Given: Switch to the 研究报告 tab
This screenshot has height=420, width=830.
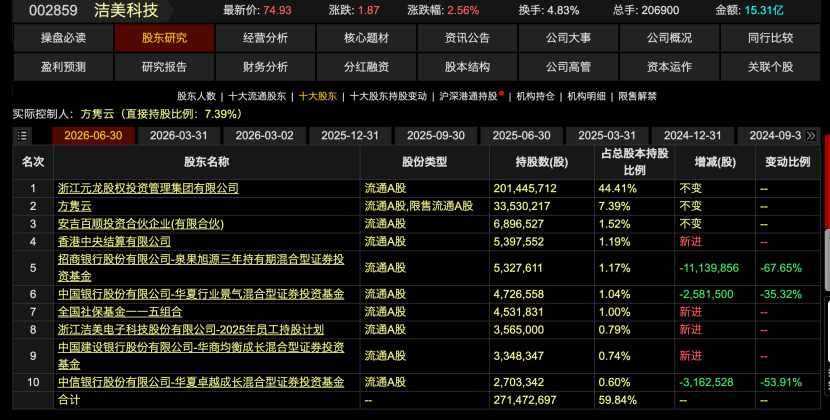Looking at the screenshot, I should (164, 67).
